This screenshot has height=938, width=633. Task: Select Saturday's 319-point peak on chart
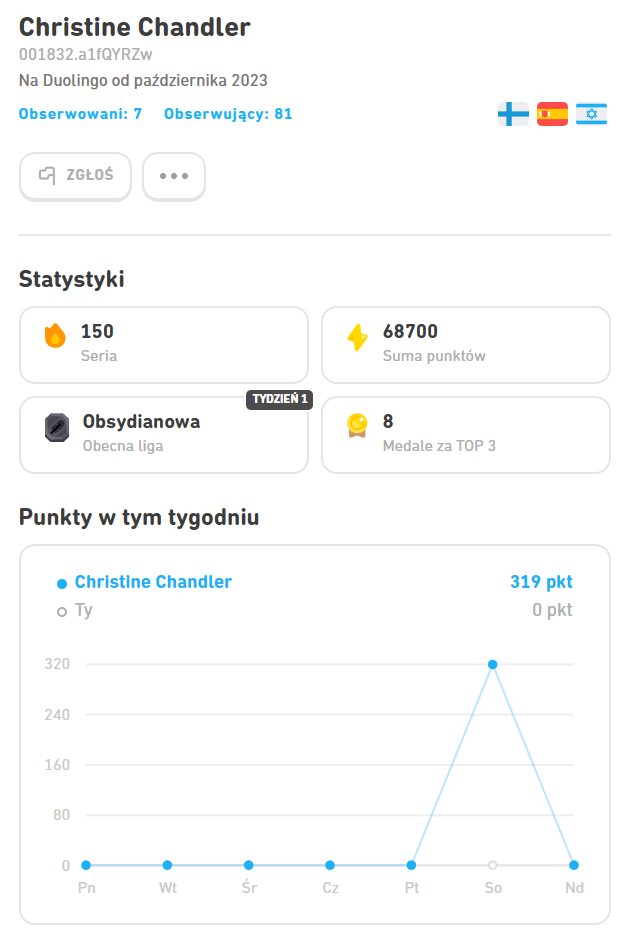(492, 665)
